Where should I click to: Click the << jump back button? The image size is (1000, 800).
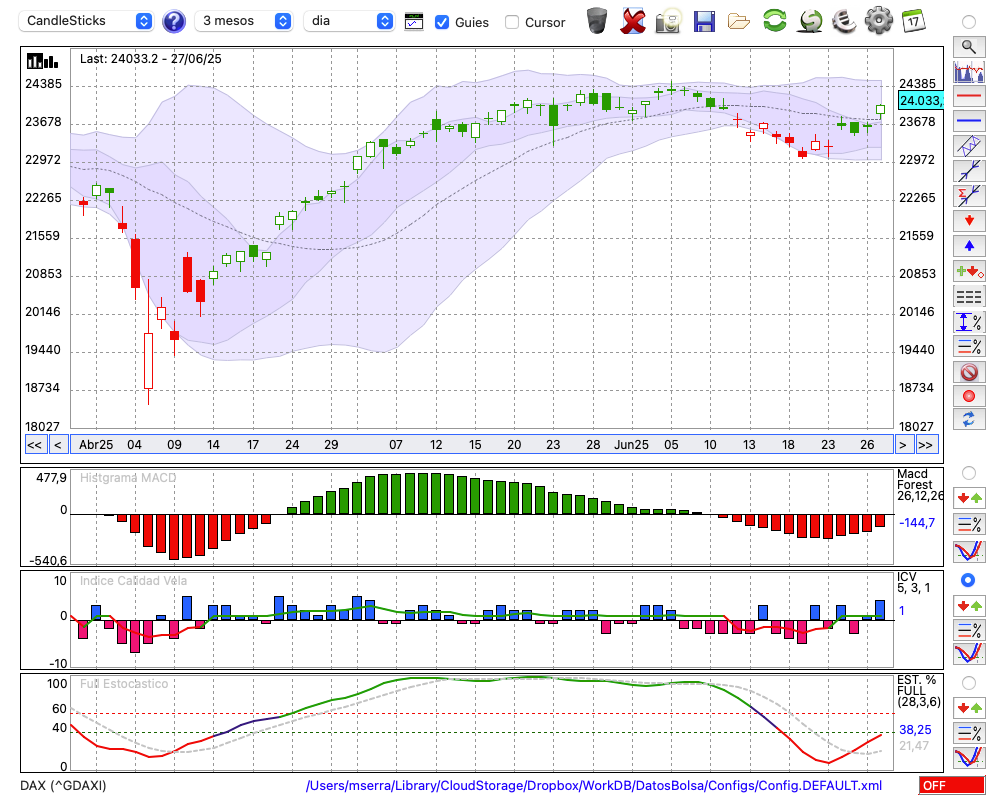(35, 445)
